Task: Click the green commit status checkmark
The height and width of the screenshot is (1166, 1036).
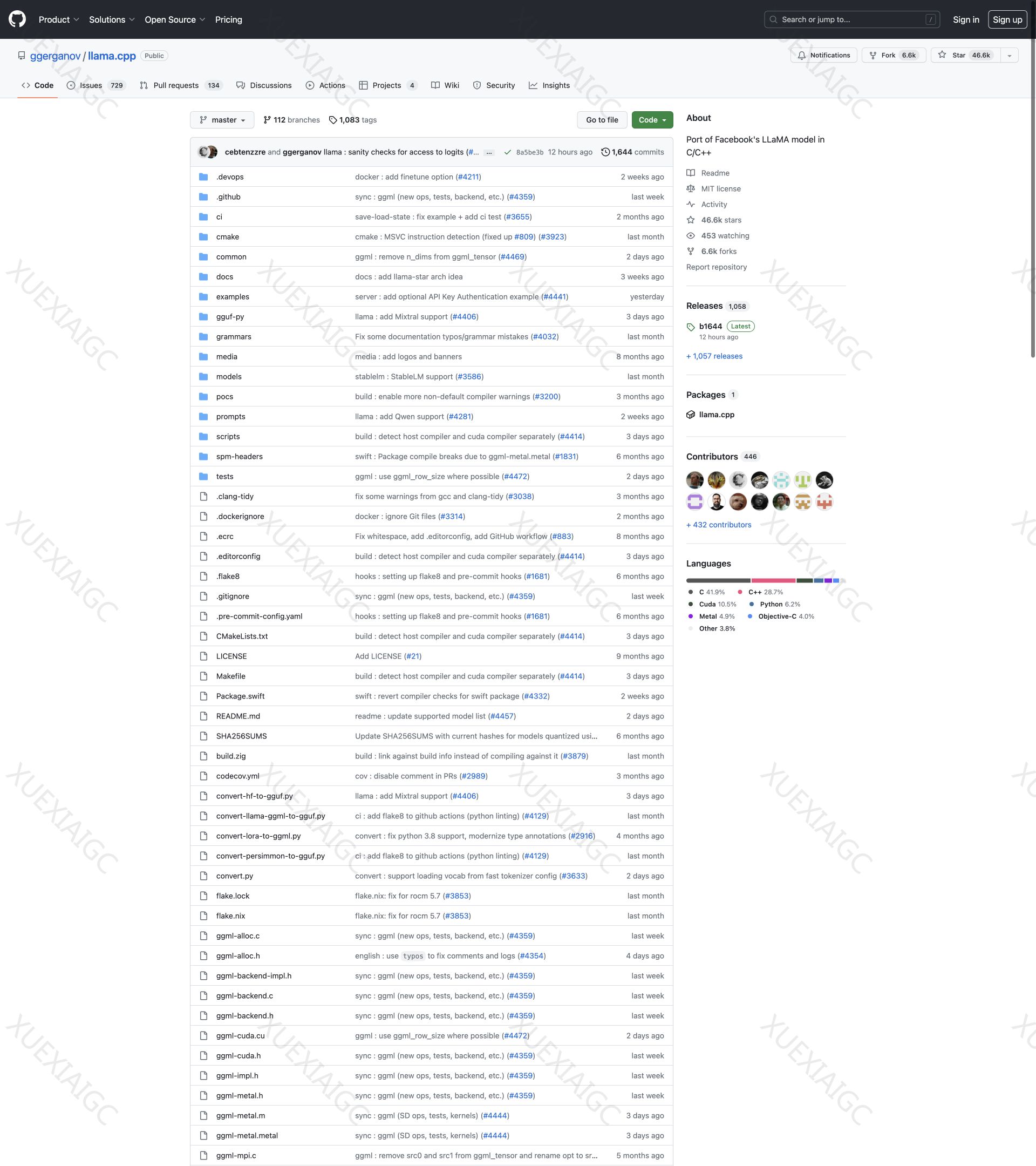Action: click(507, 152)
